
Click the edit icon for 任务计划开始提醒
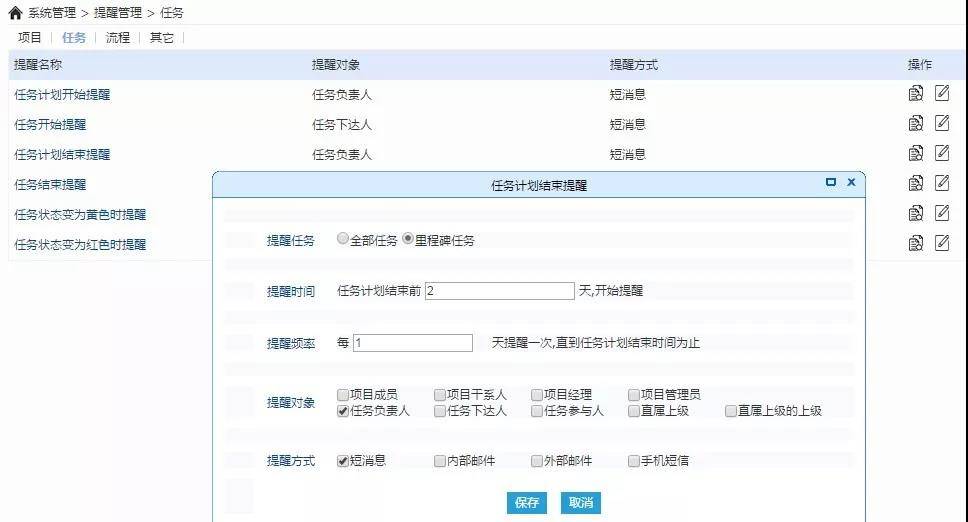(x=941, y=94)
